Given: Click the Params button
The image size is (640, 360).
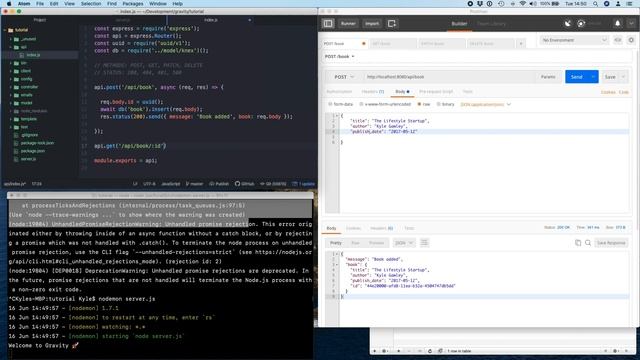Looking at the screenshot, I should click(x=548, y=77).
